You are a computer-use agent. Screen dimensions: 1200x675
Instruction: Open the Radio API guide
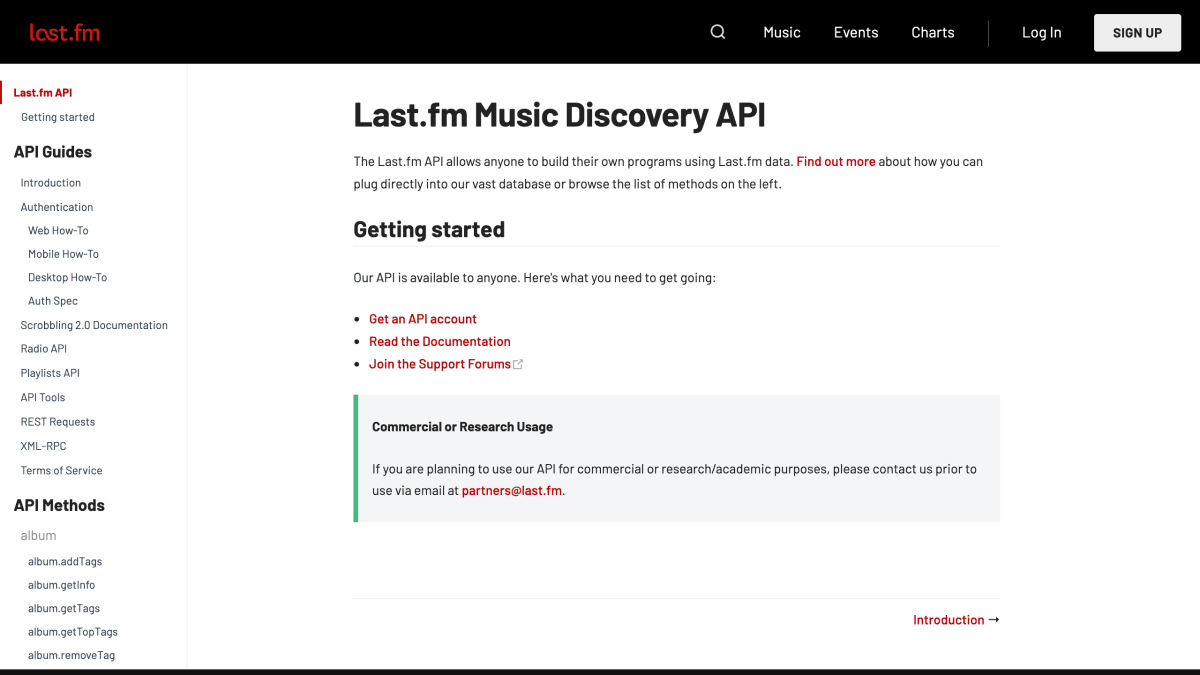pos(44,349)
